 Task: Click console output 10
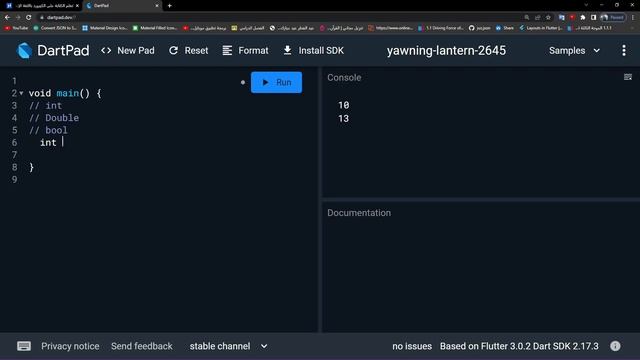344,105
